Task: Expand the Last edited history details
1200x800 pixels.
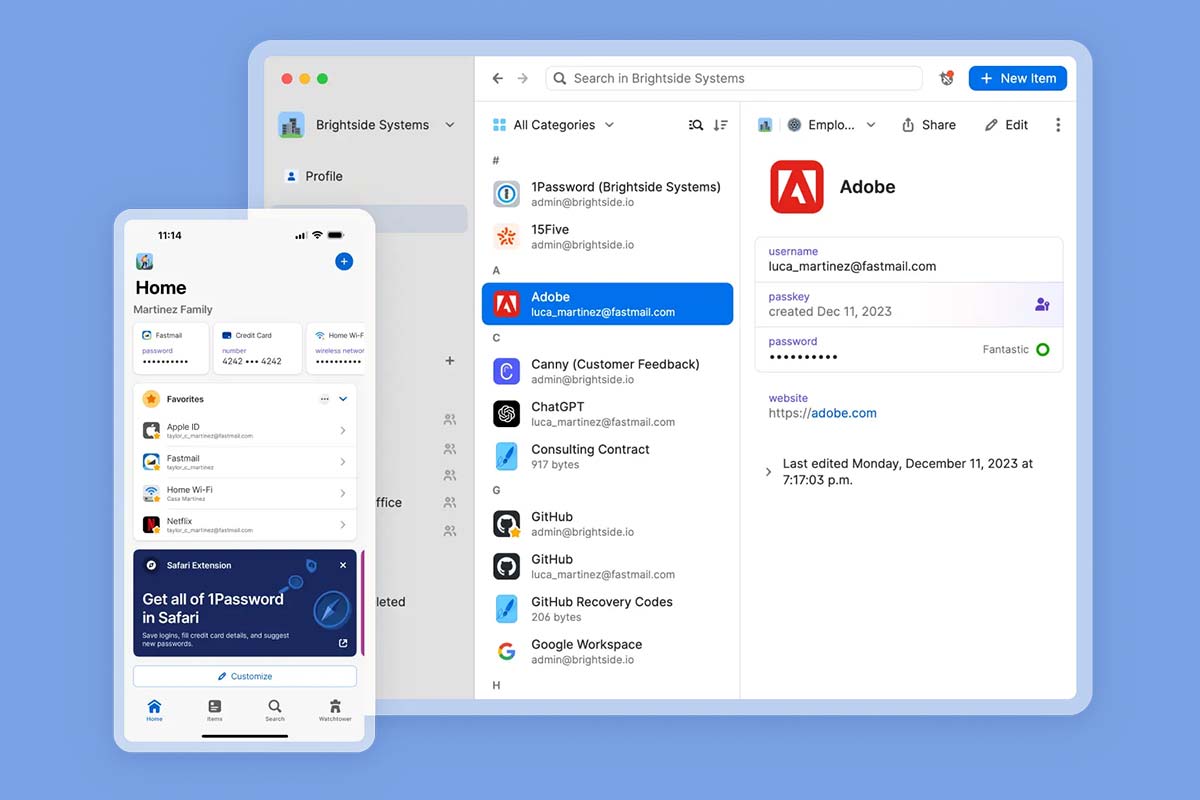Action: [768, 472]
